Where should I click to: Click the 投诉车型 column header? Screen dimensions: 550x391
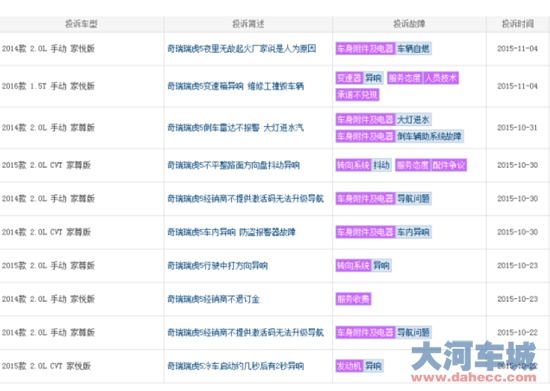[x=81, y=24]
